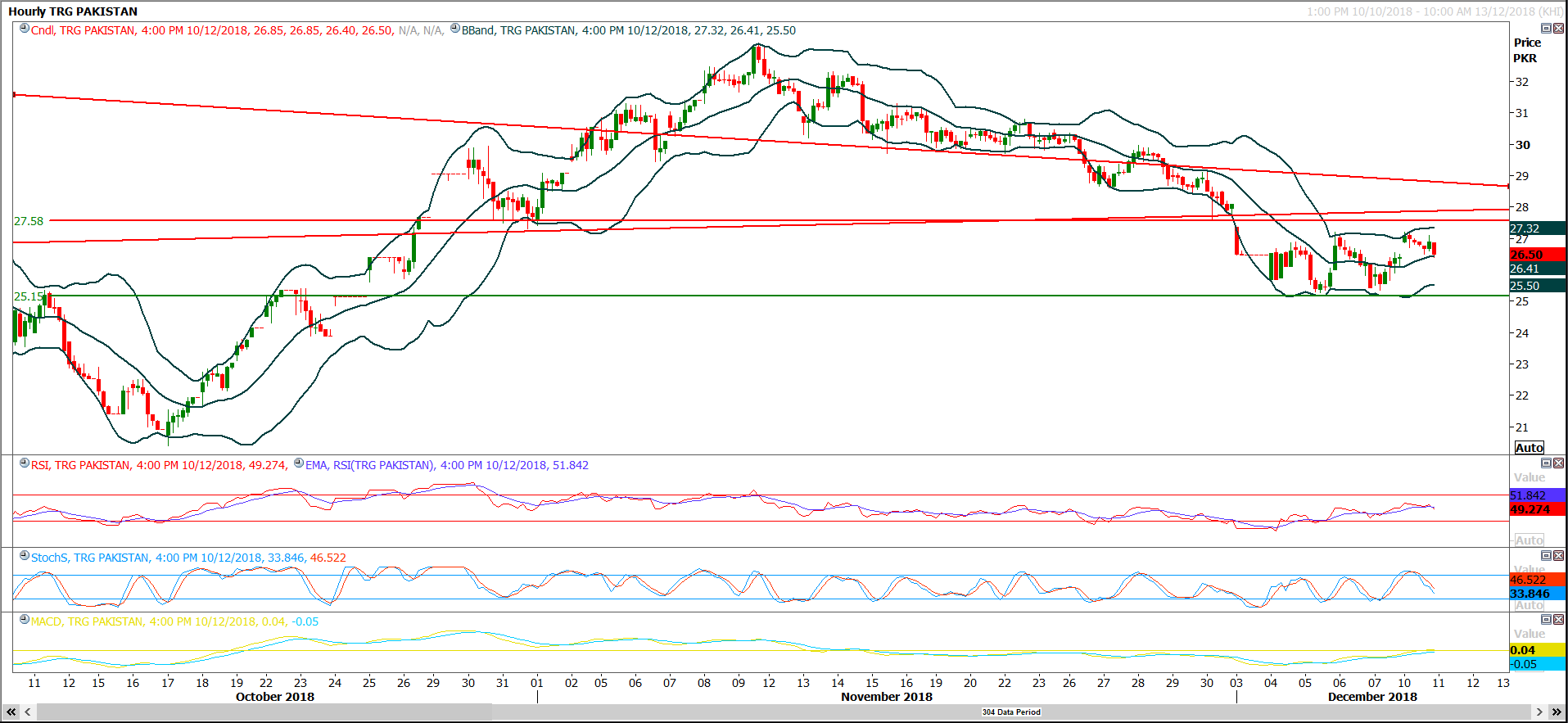
Task: Collapse the StochS panel with minimize icon
Action: coord(1546,556)
